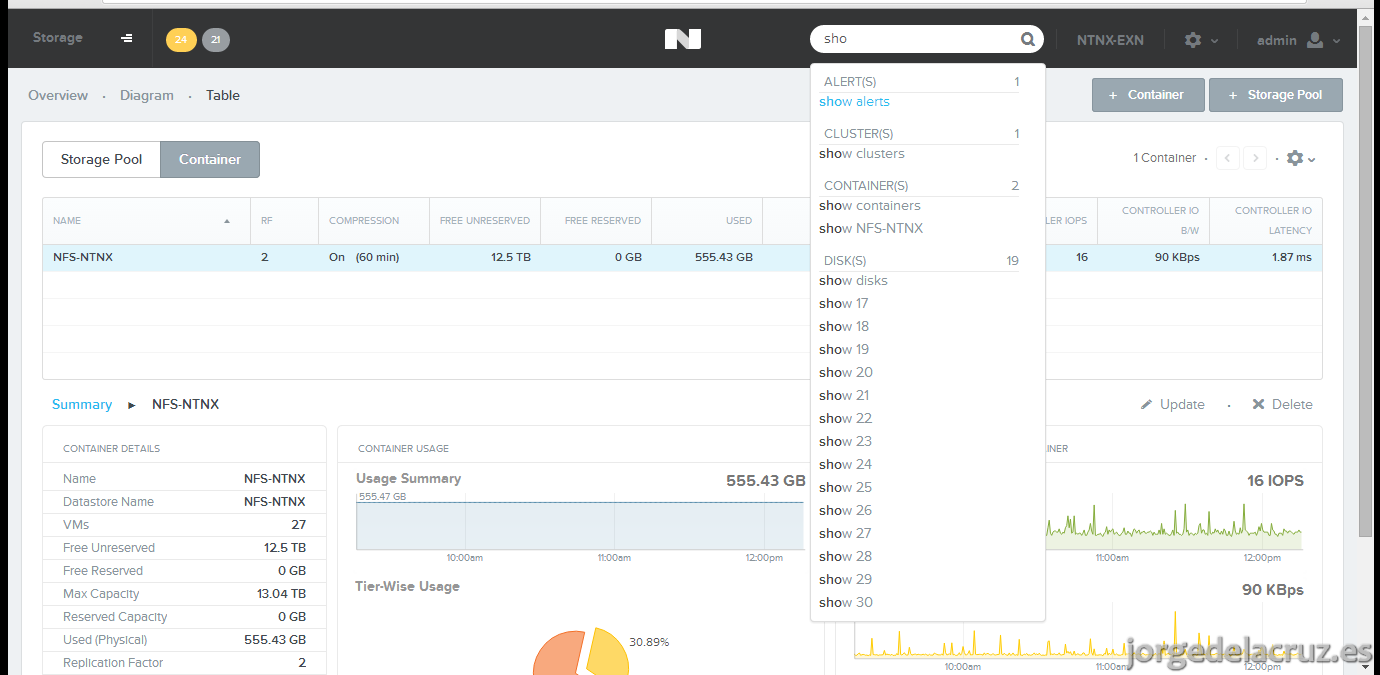Go to previous page of containers
This screenshot has height=675, width=1380.
click(1228, 158)
